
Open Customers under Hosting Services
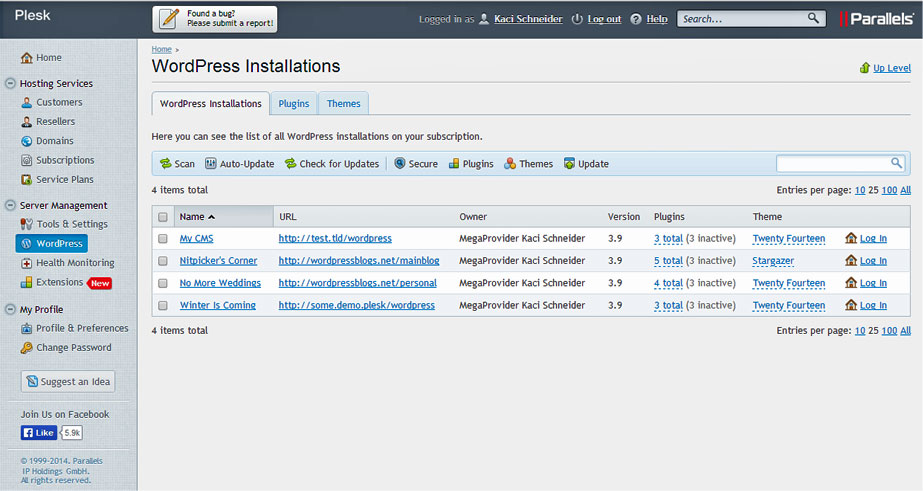click(52, 102)
